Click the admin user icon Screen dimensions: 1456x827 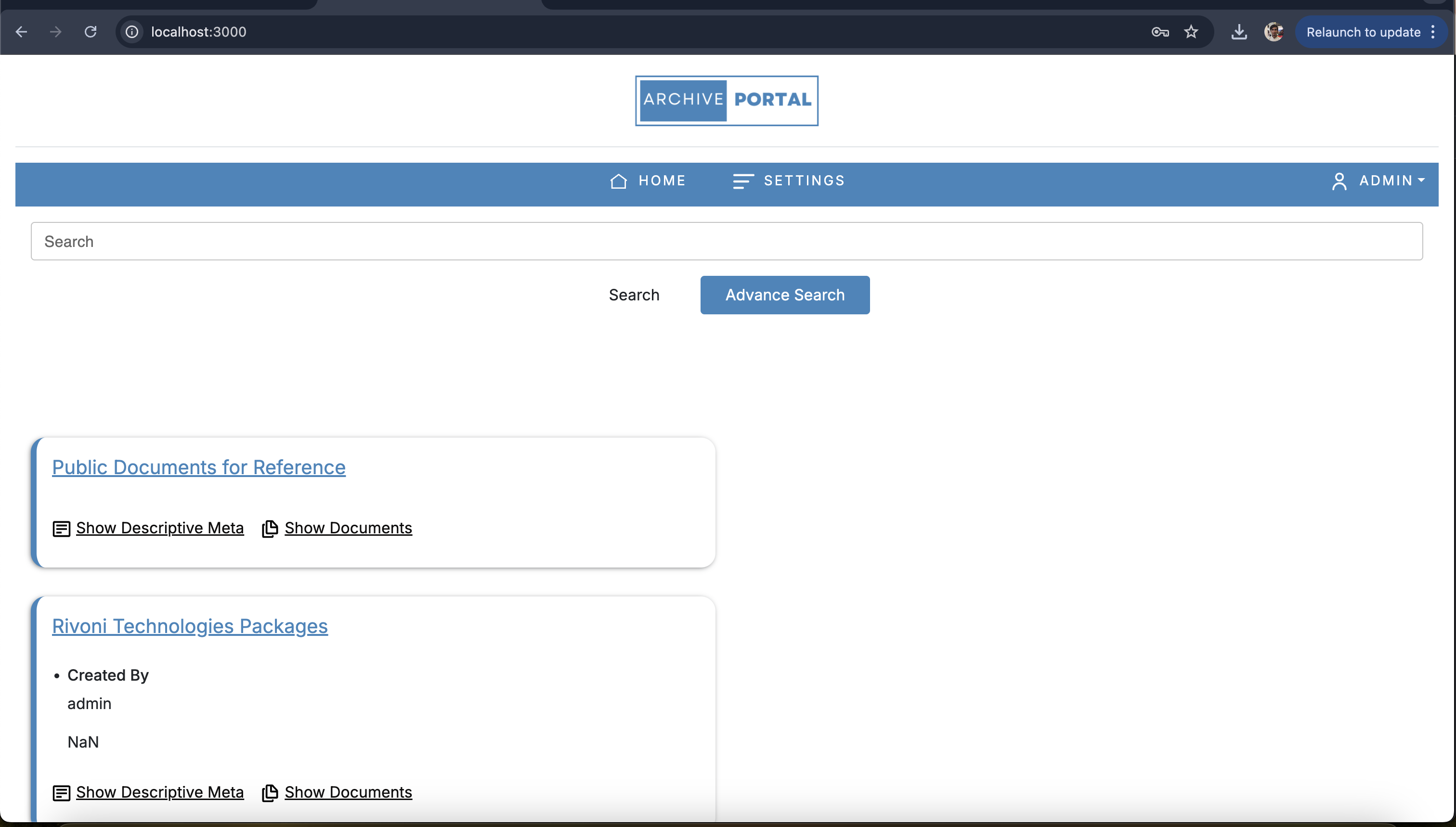[x=1339, y=181]
